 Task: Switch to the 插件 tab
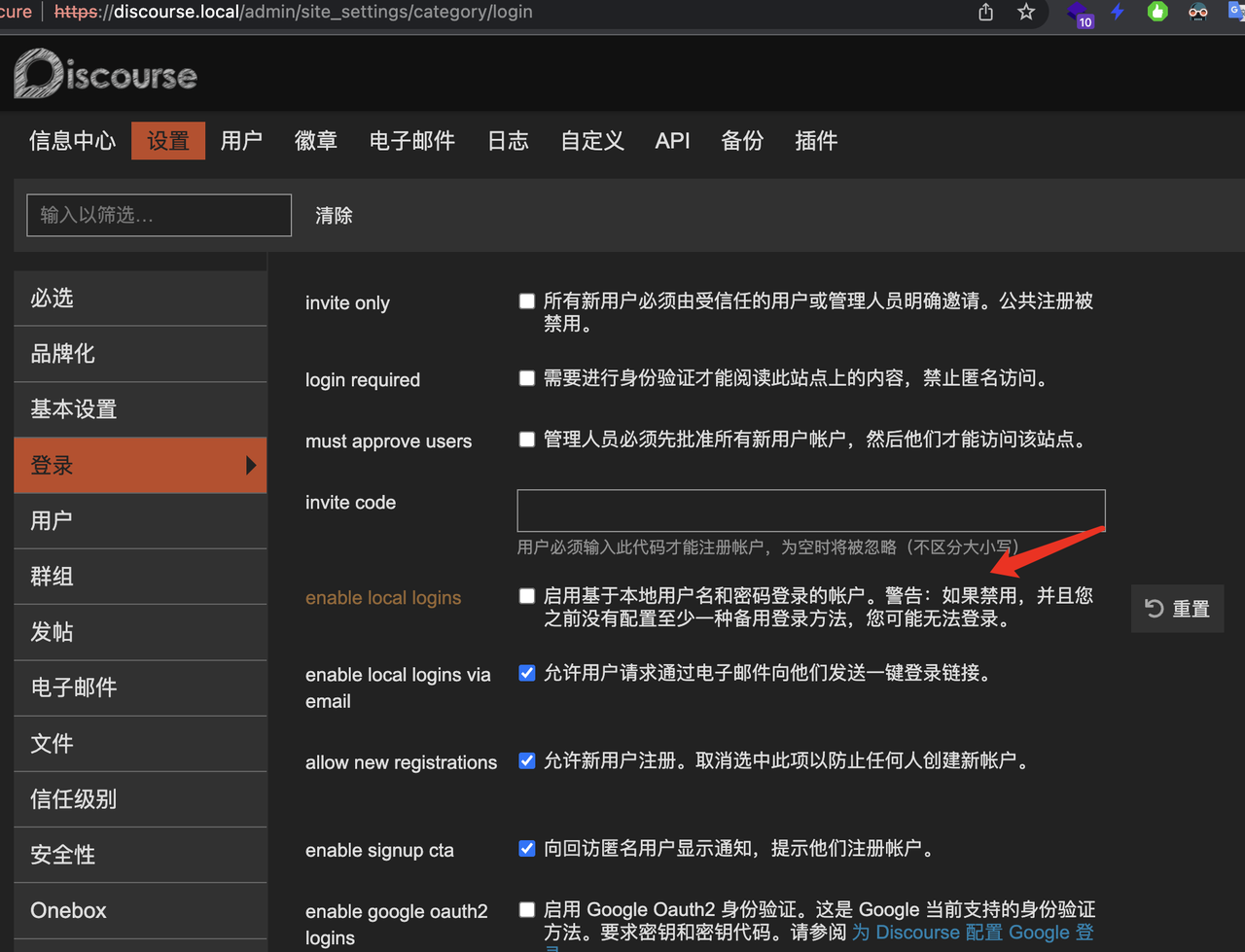(x=816, y=140)
